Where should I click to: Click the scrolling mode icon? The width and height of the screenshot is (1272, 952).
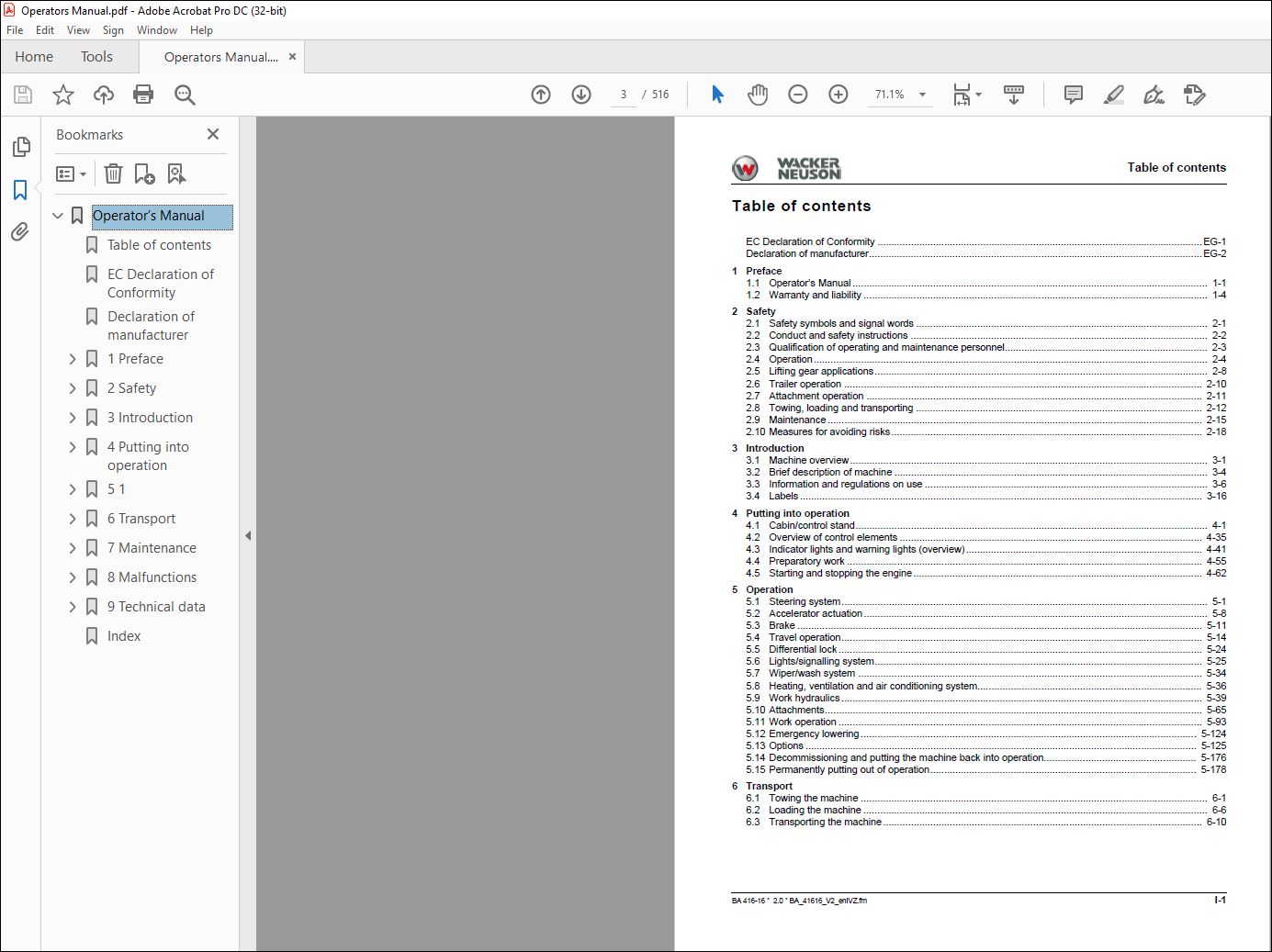pyautogui.click(x=1014, y=95)
